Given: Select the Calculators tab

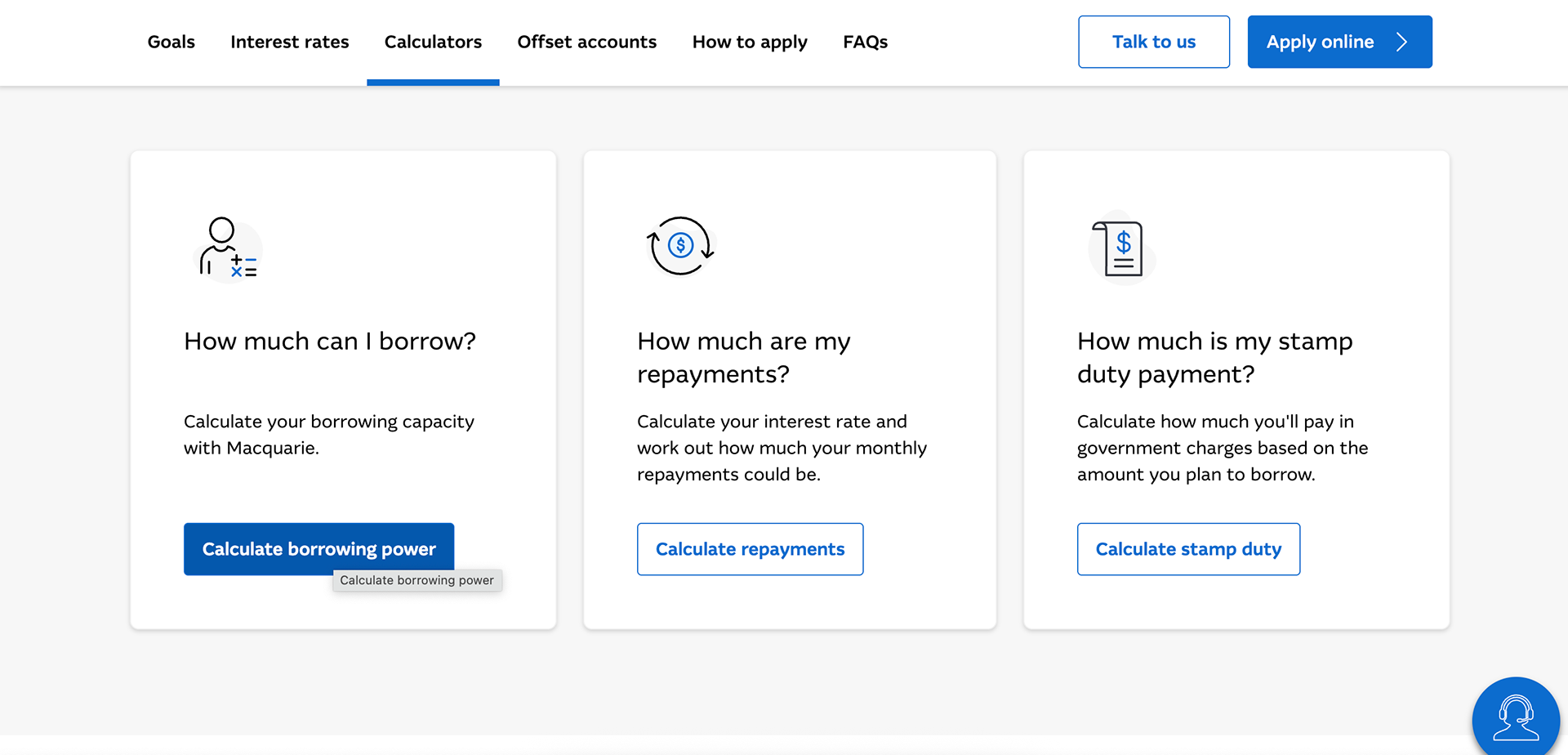Looking at the screenshot, I should pyautogui.click(x=433, y=42).
